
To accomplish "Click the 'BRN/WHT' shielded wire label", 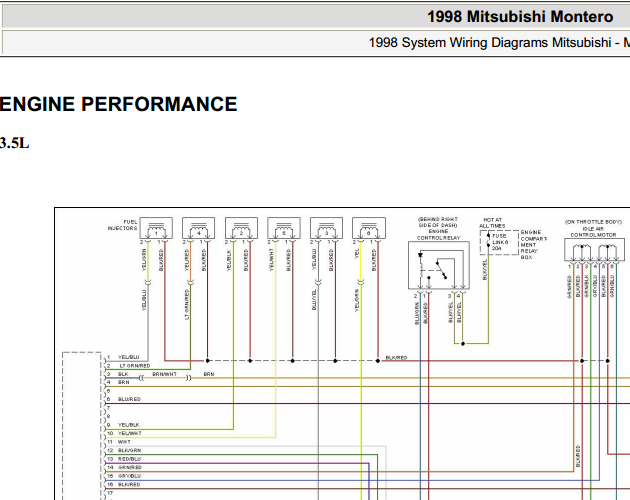I will [164, 374].
